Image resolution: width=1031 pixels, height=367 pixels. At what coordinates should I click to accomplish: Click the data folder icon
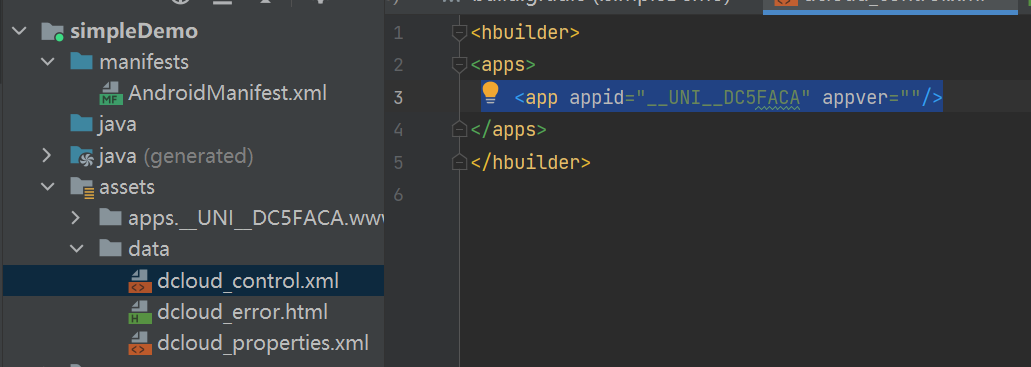pyautogui.click(x=110, y=249)
